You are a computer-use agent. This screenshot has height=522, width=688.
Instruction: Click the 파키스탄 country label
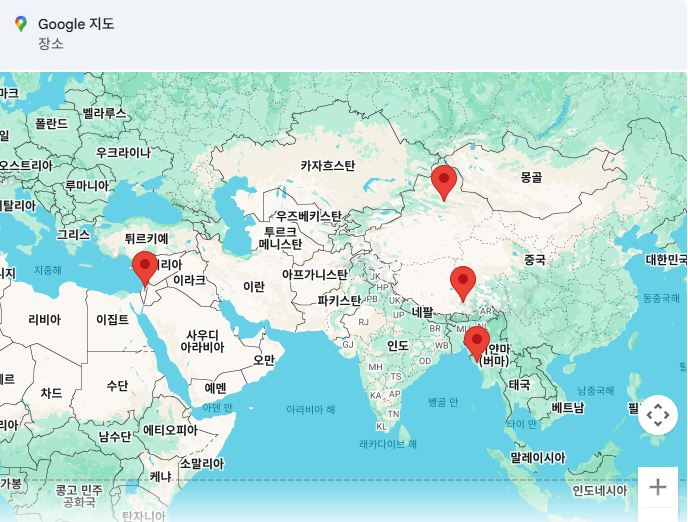point(339,301)
